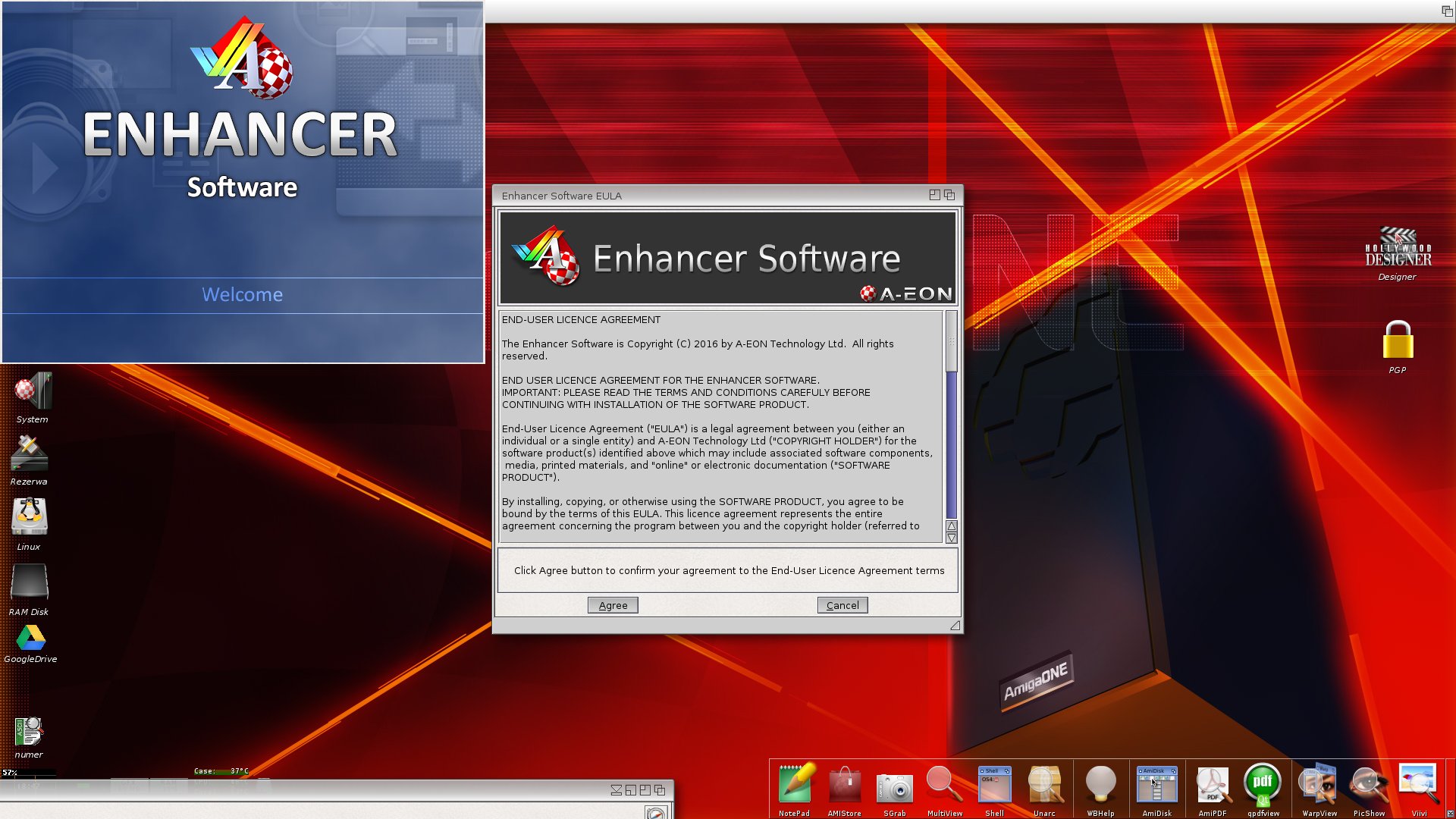Open qpdfview green pdf icon
The image size is (1456, 819).
[x=1263, y=789]
